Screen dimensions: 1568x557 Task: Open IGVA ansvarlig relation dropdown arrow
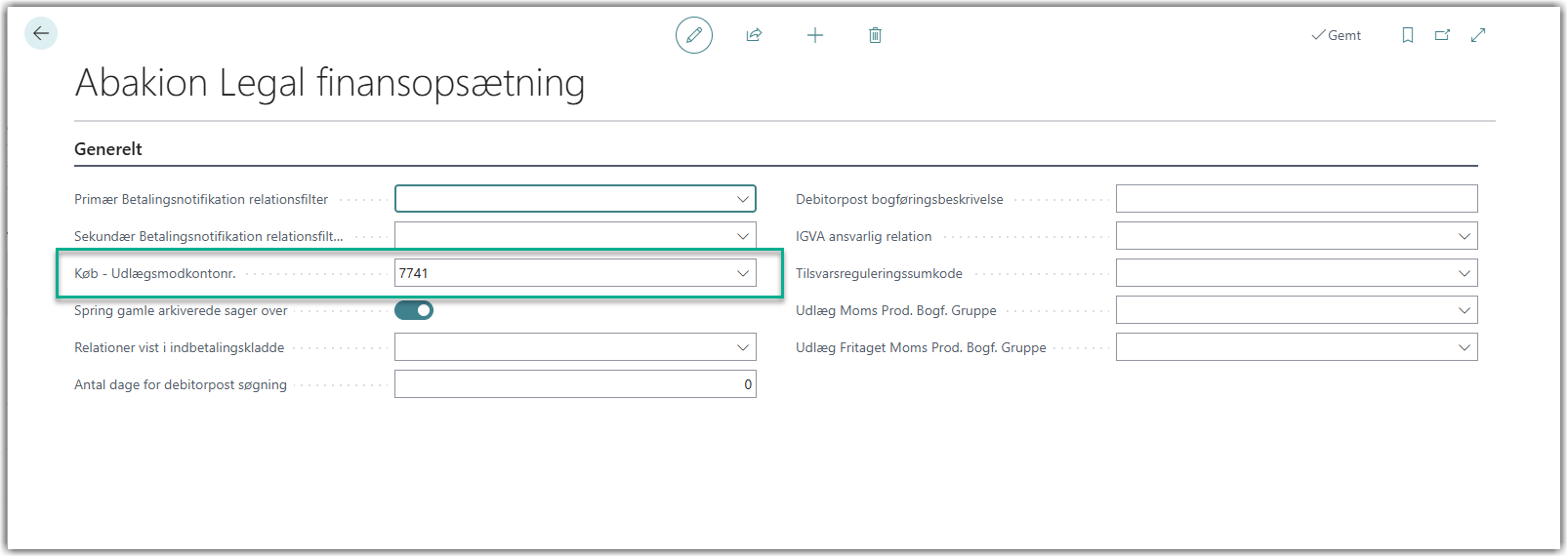pyautogui.click(x=1465, y=236)
